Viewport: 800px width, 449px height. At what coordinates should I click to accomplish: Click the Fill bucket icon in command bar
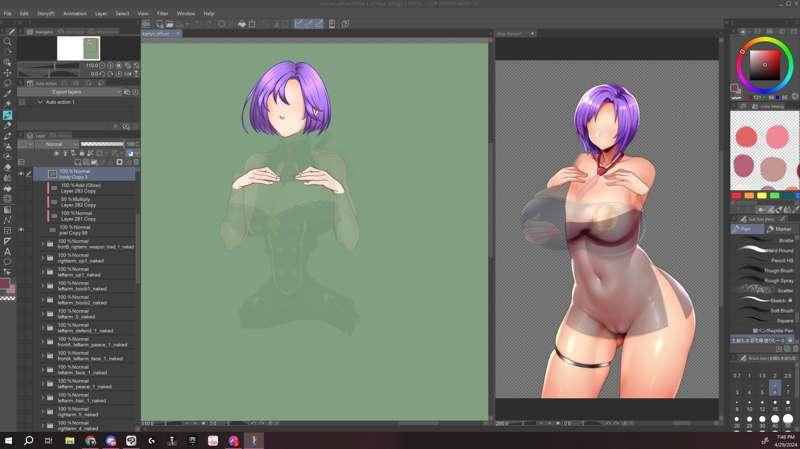click(x=242, y=24)
